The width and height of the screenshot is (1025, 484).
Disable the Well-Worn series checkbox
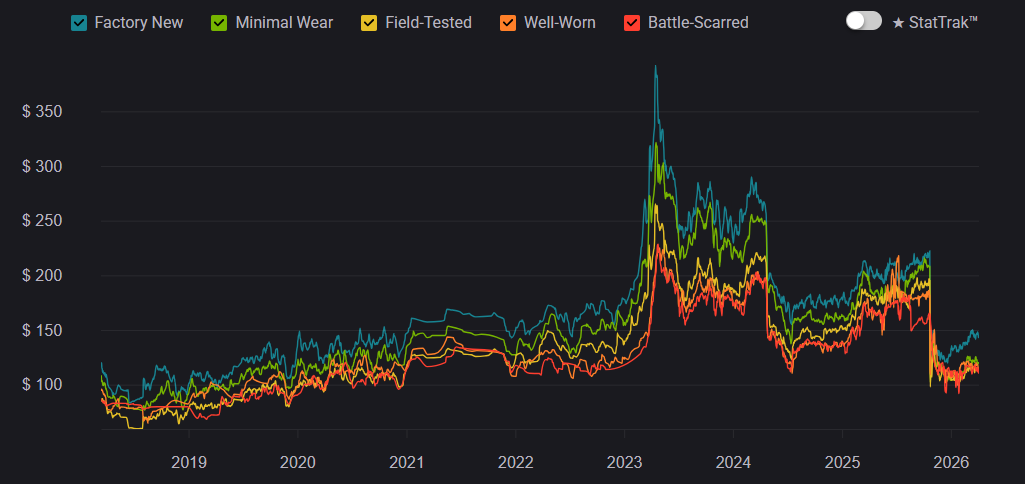509,22
